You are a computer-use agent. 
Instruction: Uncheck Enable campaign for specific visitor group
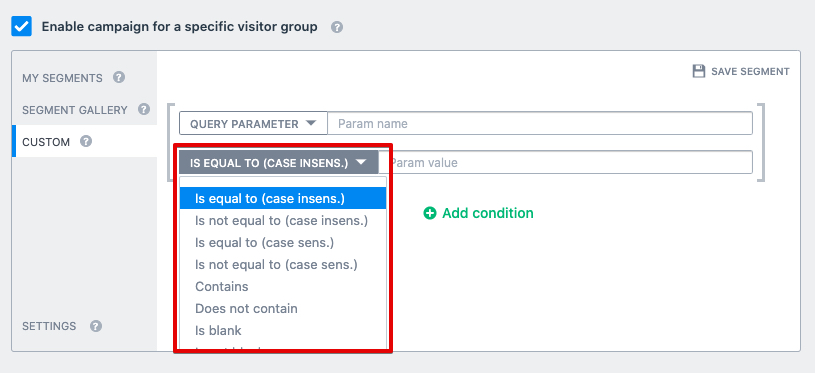pyautogui.click(x=21, y=26)
